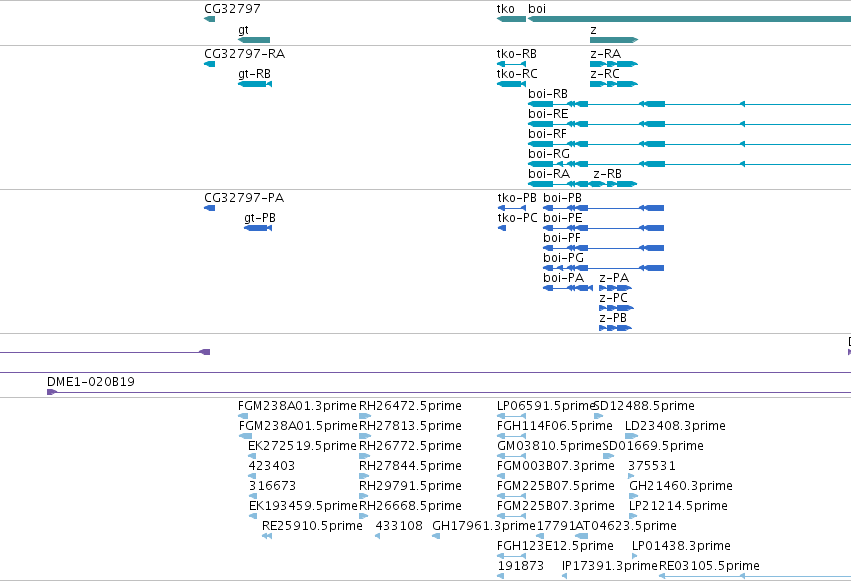Select the FGH123E12.5prime EST label
Viewport: 851px width, 581px height.
click(x=555, y=547)
